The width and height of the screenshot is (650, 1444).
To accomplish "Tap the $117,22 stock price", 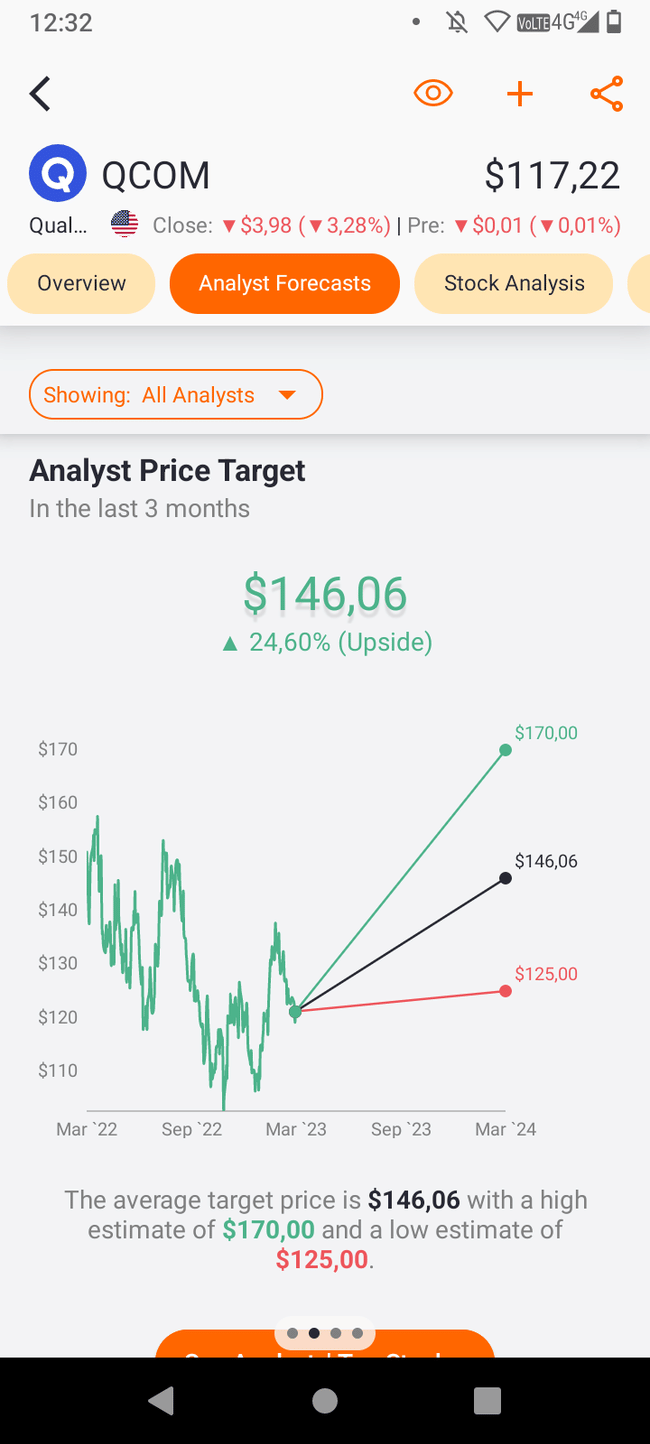I will click(552, 176).
